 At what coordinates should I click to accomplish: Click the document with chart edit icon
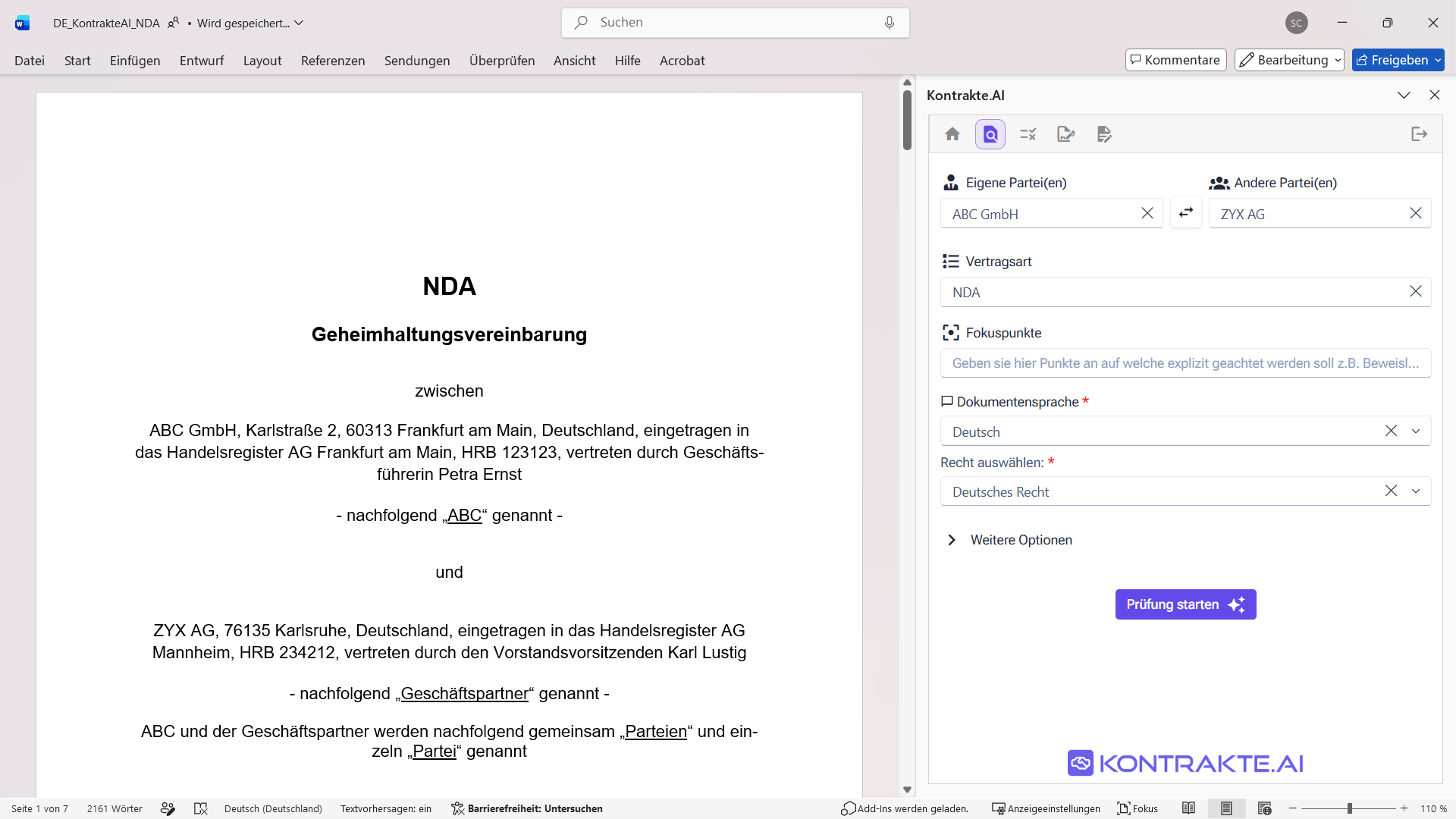1066,134
